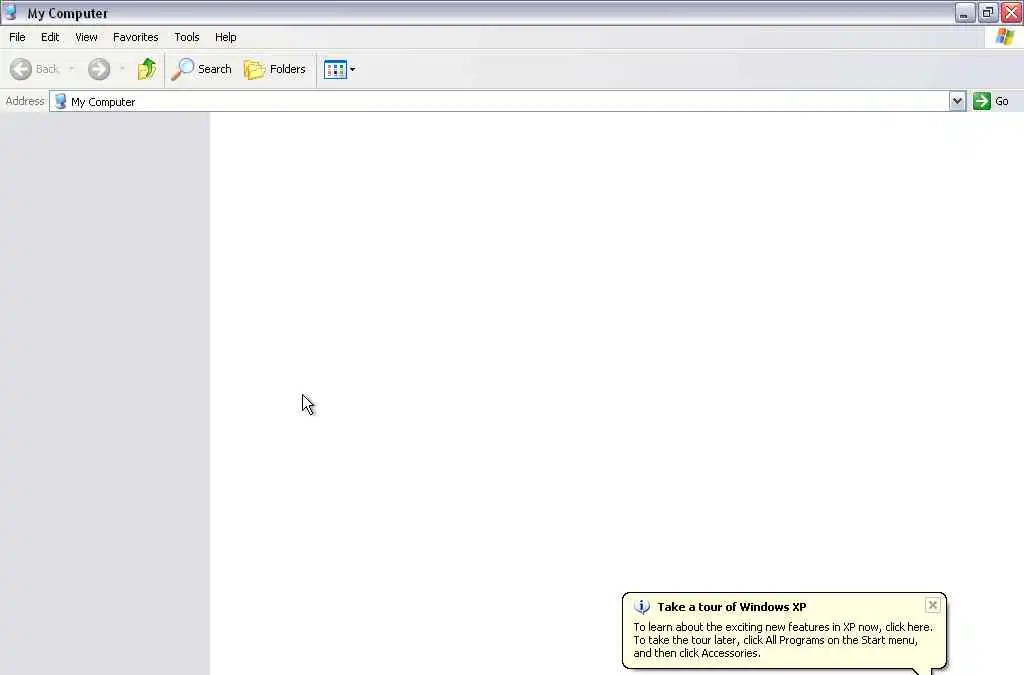
Task: Click the Windows flag logo
Action: [1004, 37]
